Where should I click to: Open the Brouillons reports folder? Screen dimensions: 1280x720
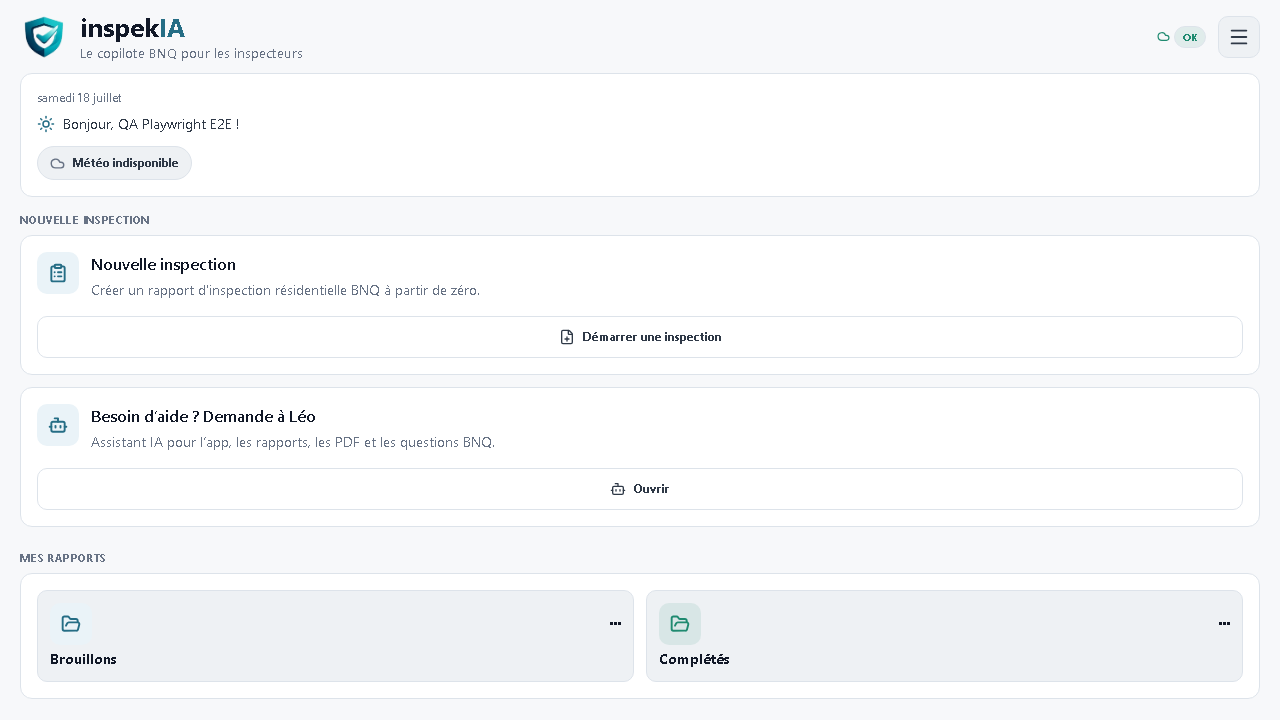pyautogui.click(x=335, y=636)
